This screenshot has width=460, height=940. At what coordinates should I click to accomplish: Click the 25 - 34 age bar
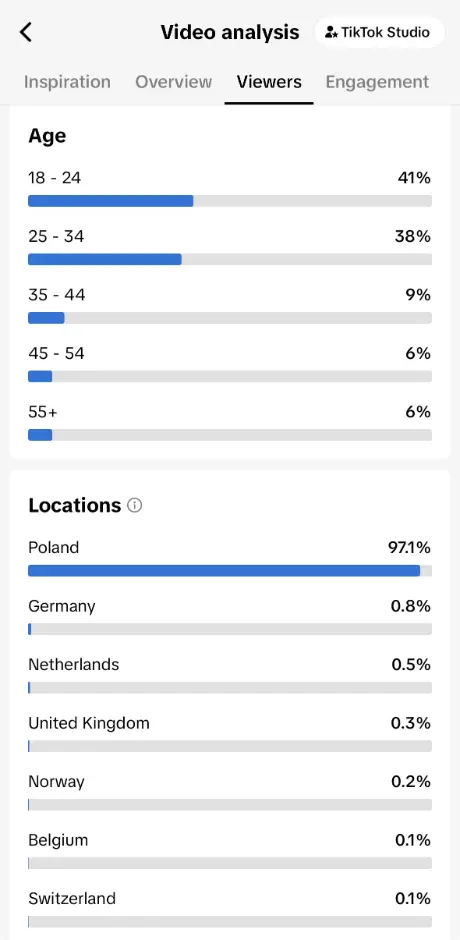(230, 259)
